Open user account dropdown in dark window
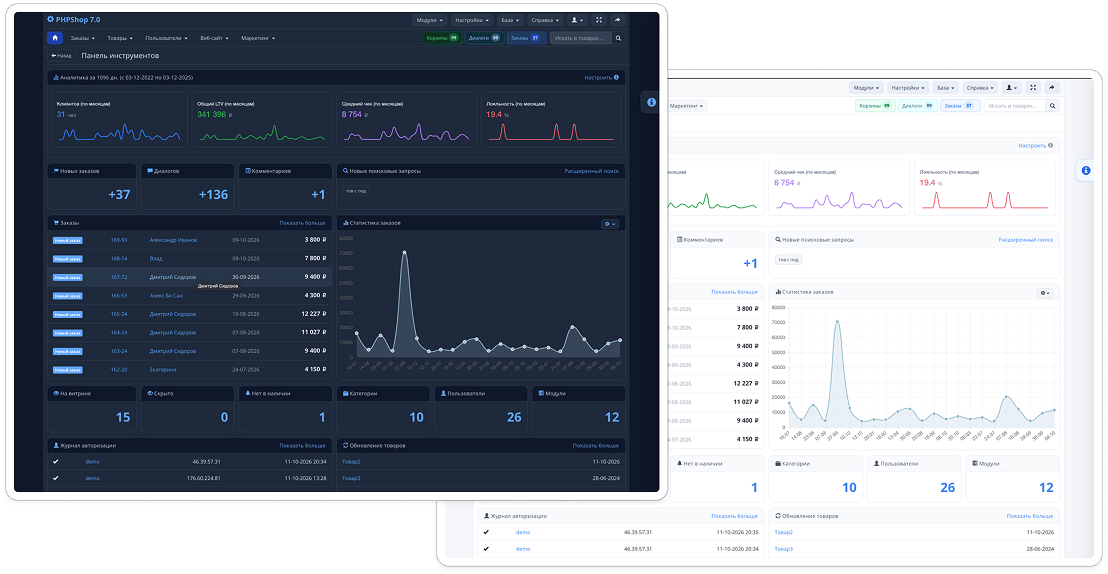1108x574 pixels. [x=577, y=20]
